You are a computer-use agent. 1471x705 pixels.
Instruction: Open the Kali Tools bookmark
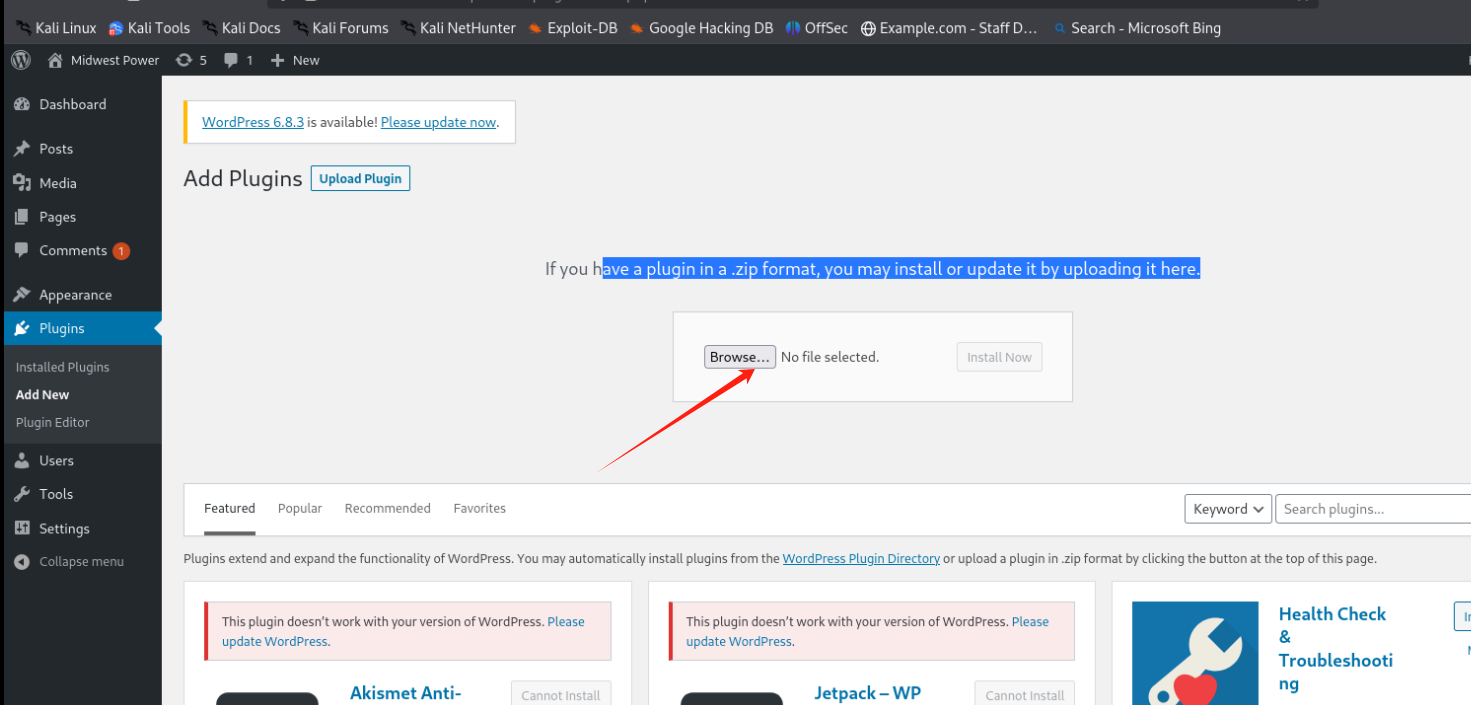(x=149, y=28)
